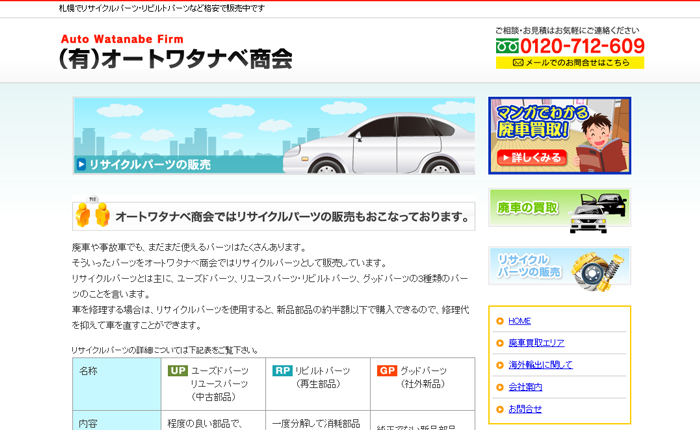Click orange bullet icon beside 会社案内

[x=500, y=387]
